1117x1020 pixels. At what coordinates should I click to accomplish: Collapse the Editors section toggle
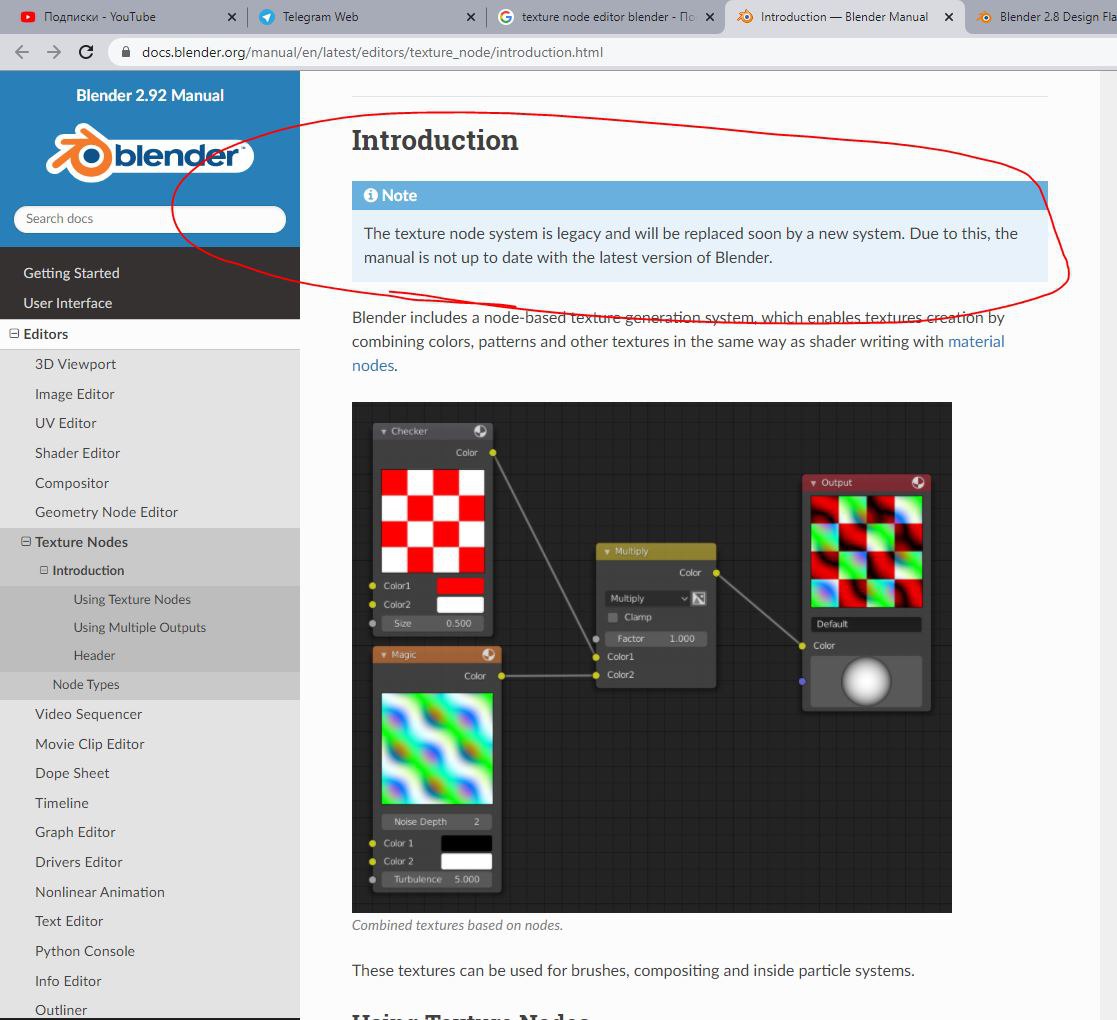point(14,333)
